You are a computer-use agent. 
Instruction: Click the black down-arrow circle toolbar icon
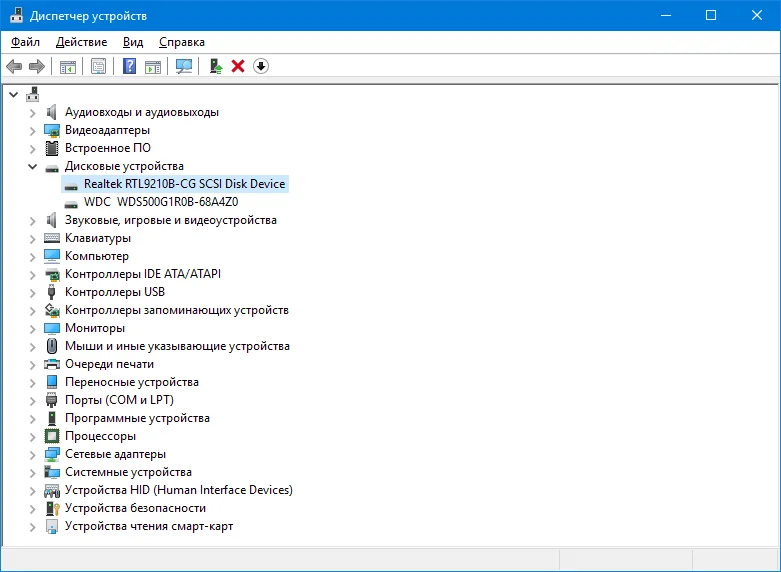[261, 66]
